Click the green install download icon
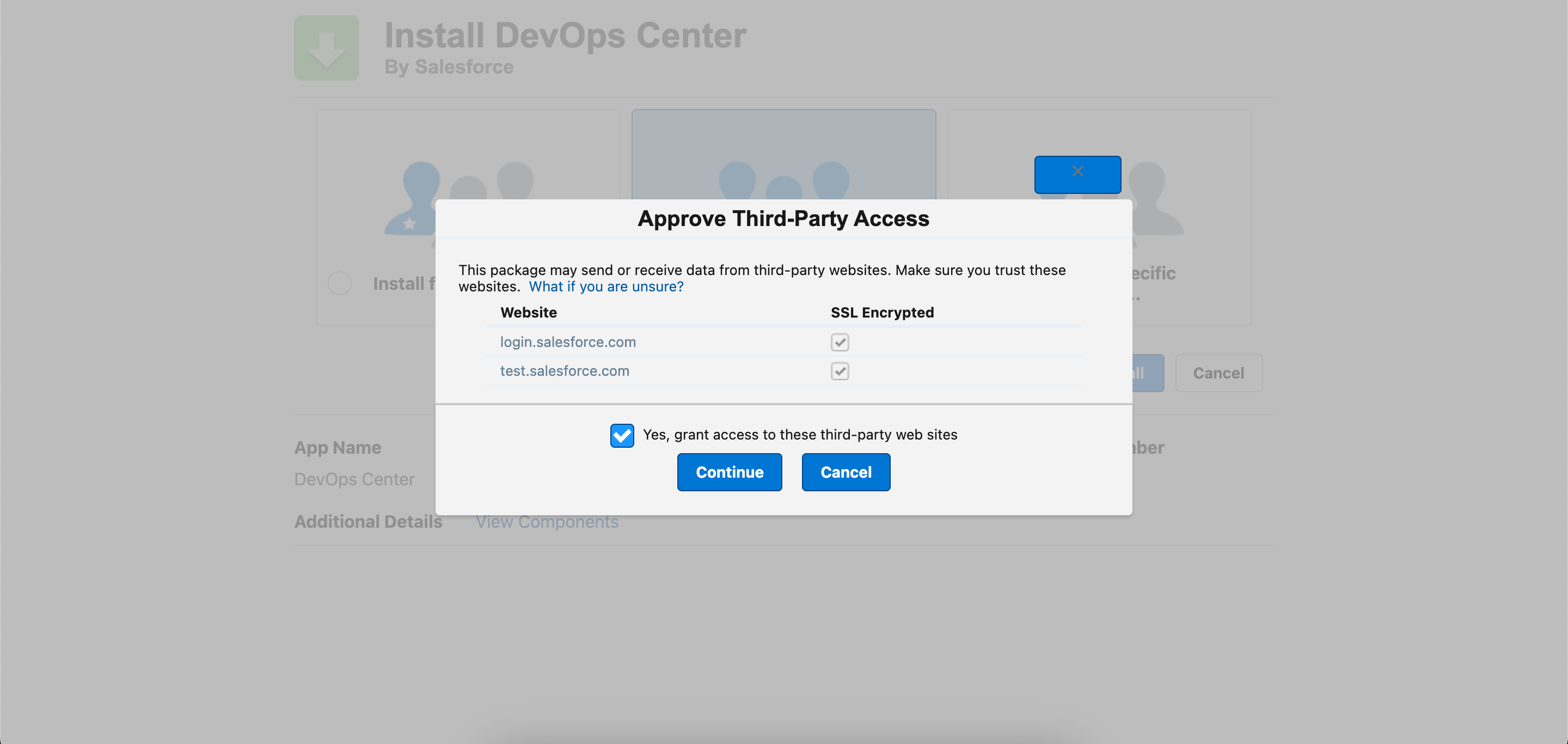The width and height of the screenshot is (1568, 744). [x=326, y=48]
